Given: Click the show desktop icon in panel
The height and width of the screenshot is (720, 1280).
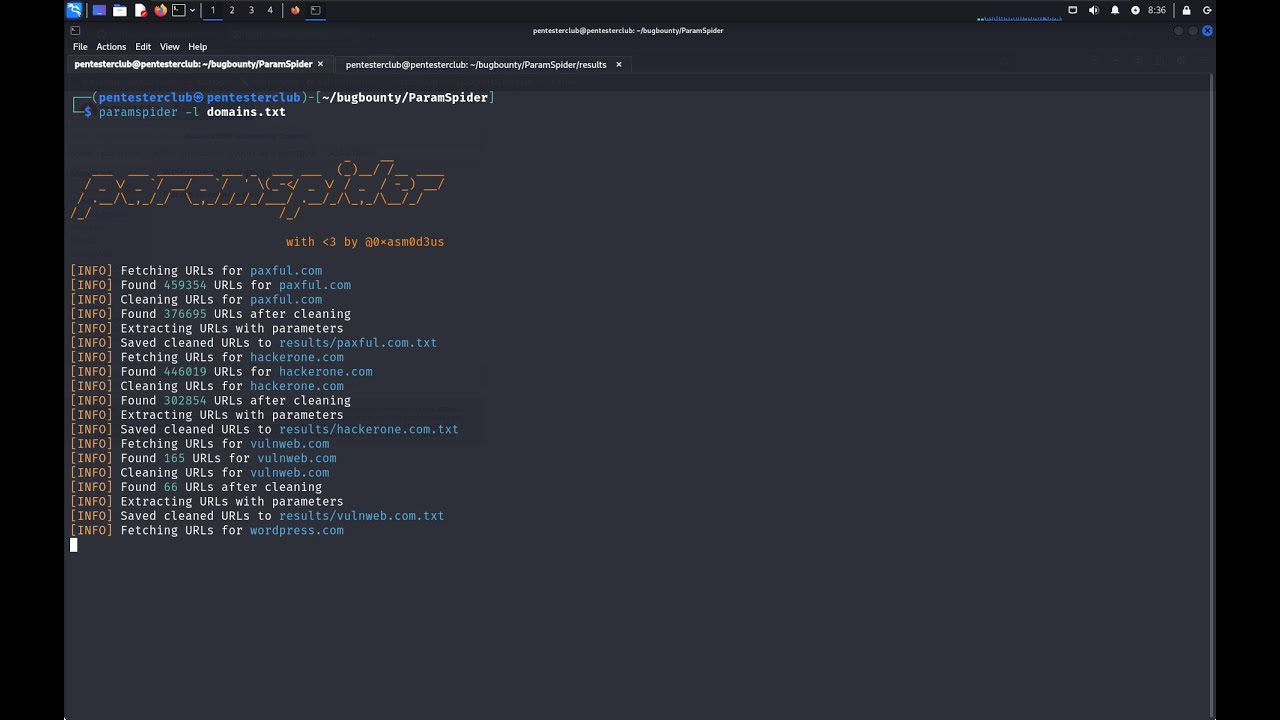Looking at the screenshot, I should click(99, 10).
